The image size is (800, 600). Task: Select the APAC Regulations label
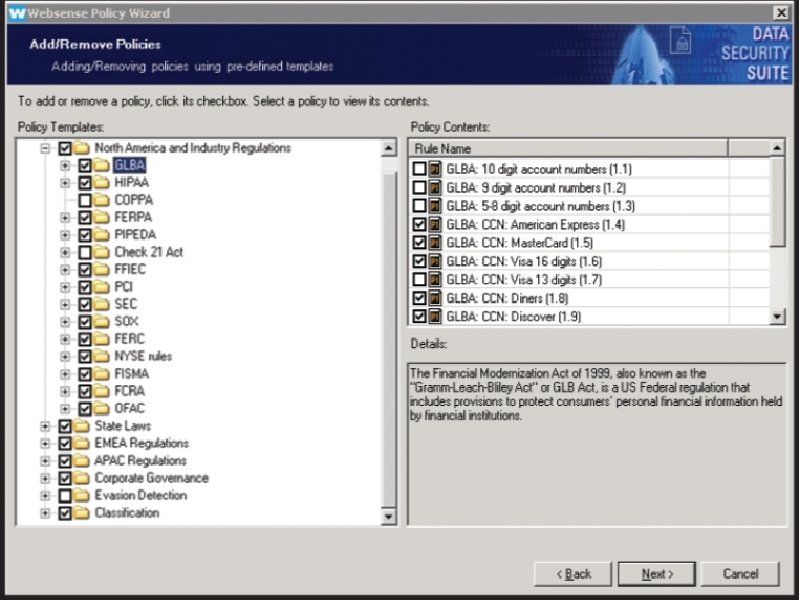[140, 461]
